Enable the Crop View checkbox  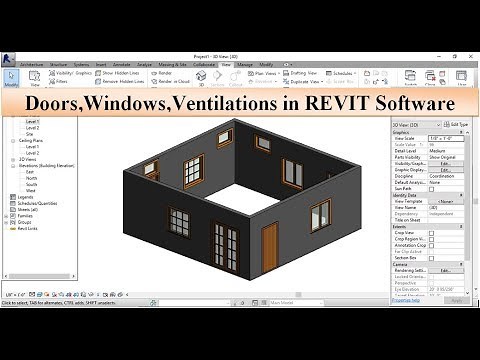click(x=432, y=233)
